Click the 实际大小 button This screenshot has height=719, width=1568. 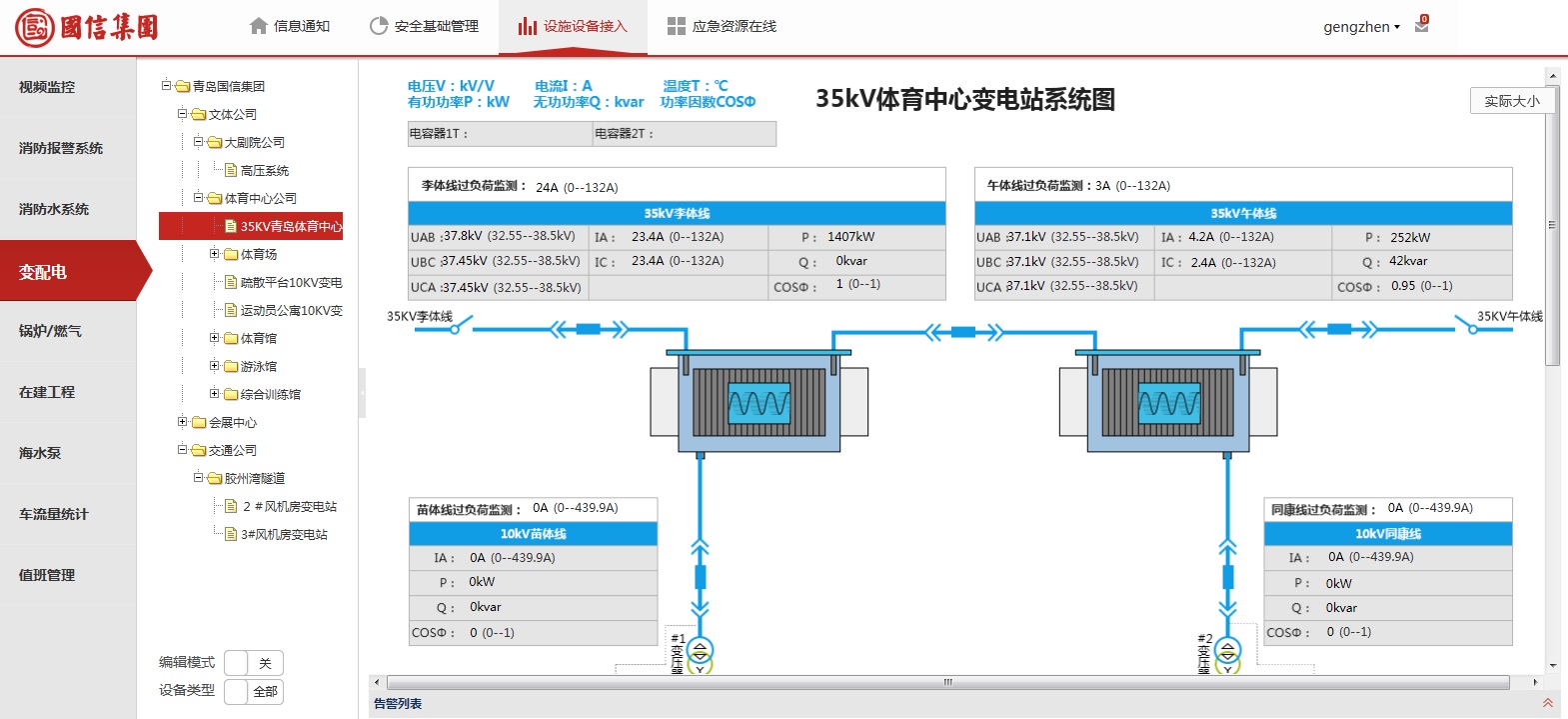(x=1511, y=101)
